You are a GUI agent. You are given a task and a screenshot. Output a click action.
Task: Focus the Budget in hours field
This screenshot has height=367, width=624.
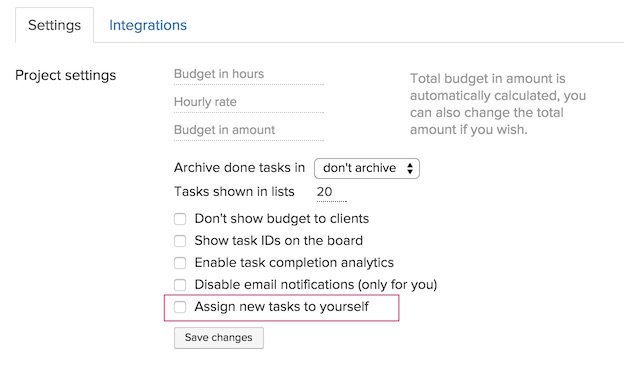[249, 74]
